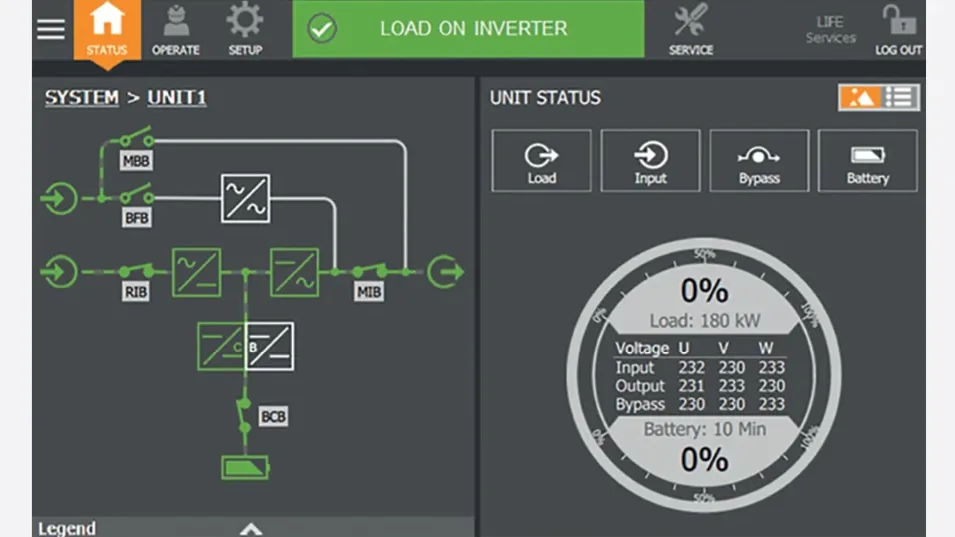Viewport: 955px width, 537px height.
Task: Click the UNIT STATUS heading
Action: [545, 97]
